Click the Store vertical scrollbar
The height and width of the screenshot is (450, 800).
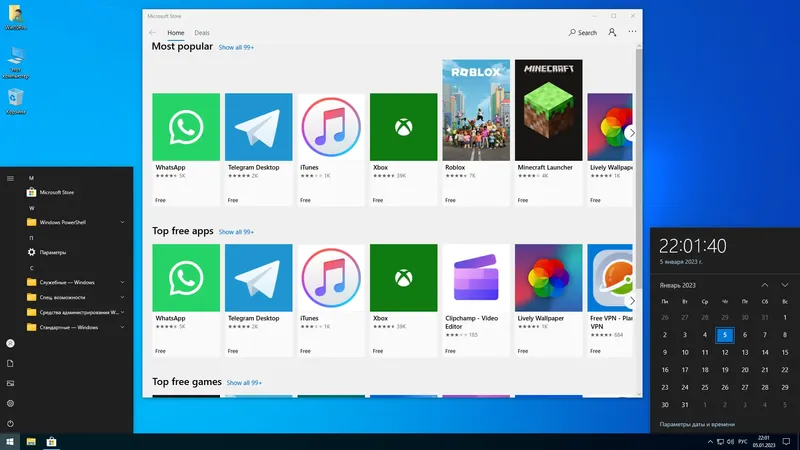638,168
